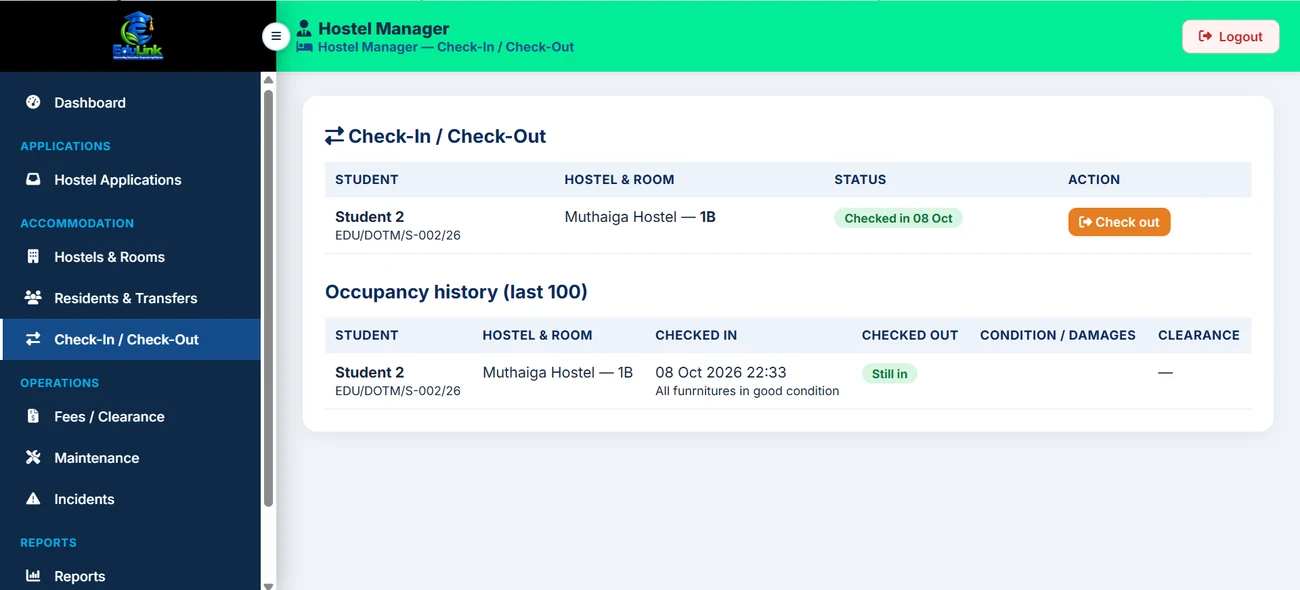Image resolution: width=1300 pixels, height=590 pixels.
Task: Click the Residents & Transfers people icon
Action: tap(33, 298)
